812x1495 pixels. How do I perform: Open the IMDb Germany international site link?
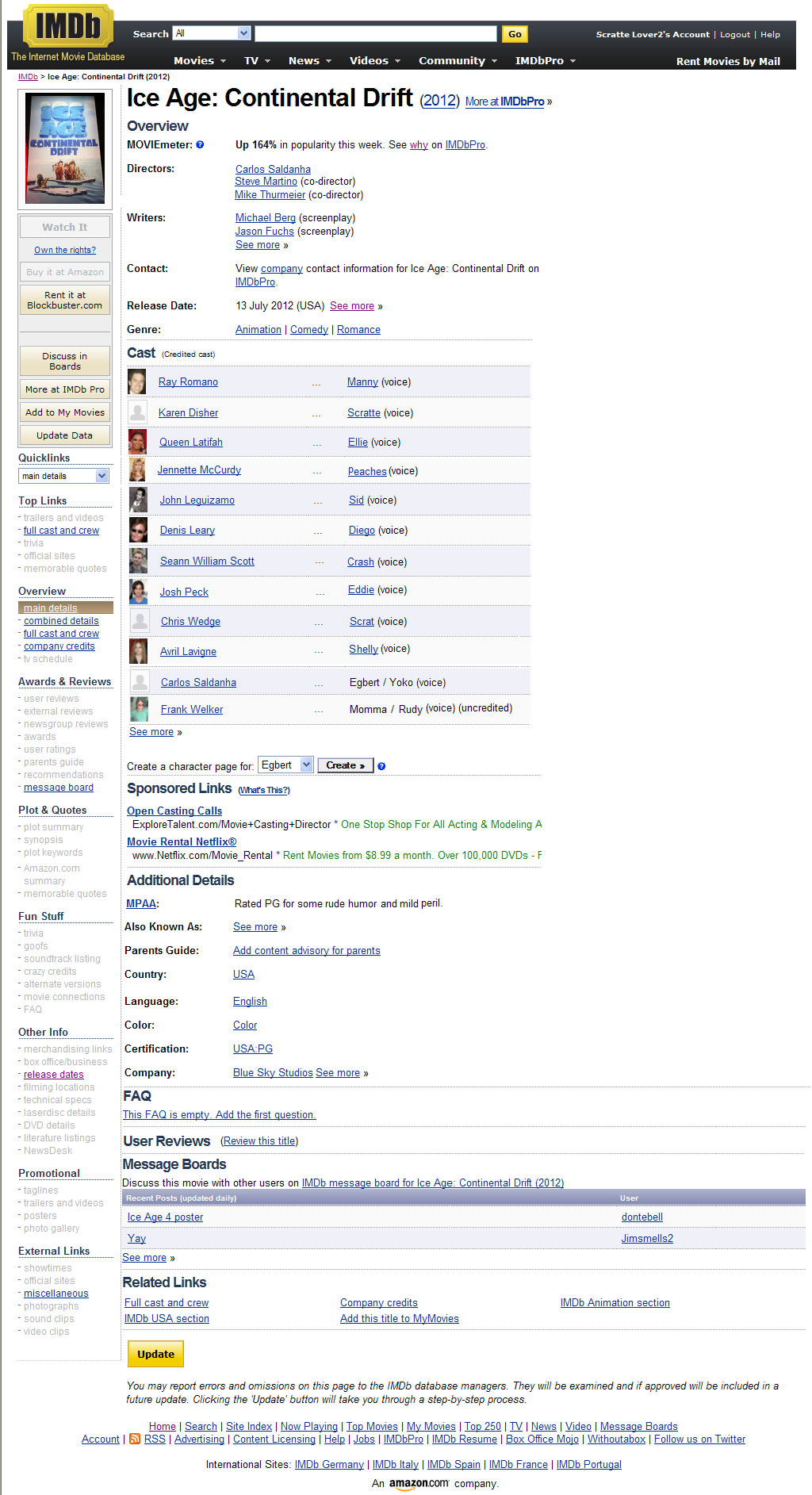329,1465
